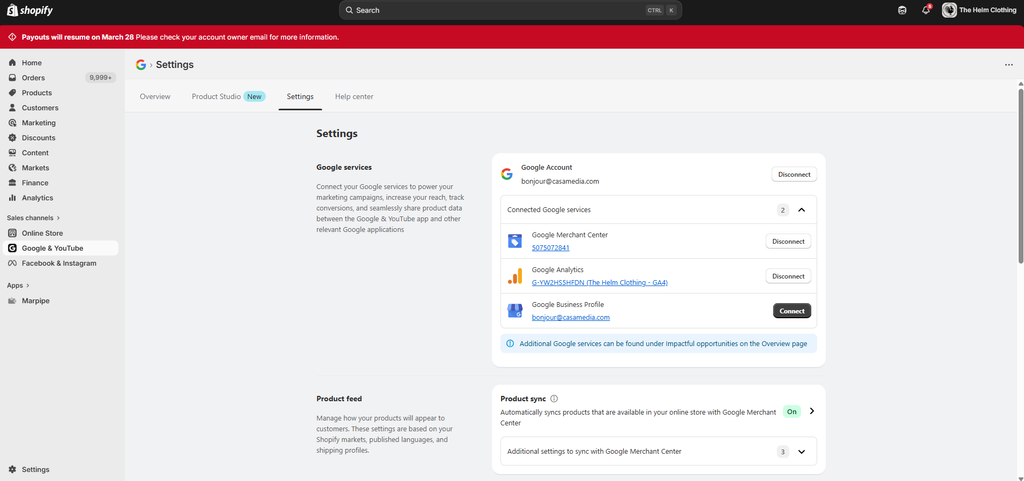Click the Markets globe icon
Screen dimensions: 1024x481
click(x=12, y=168)
